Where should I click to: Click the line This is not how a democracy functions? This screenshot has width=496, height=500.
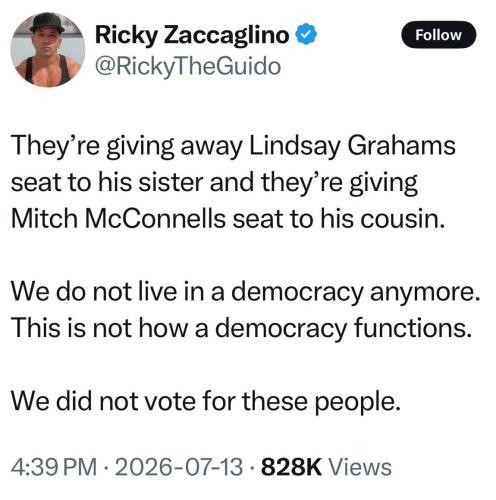tap(242, 328)
